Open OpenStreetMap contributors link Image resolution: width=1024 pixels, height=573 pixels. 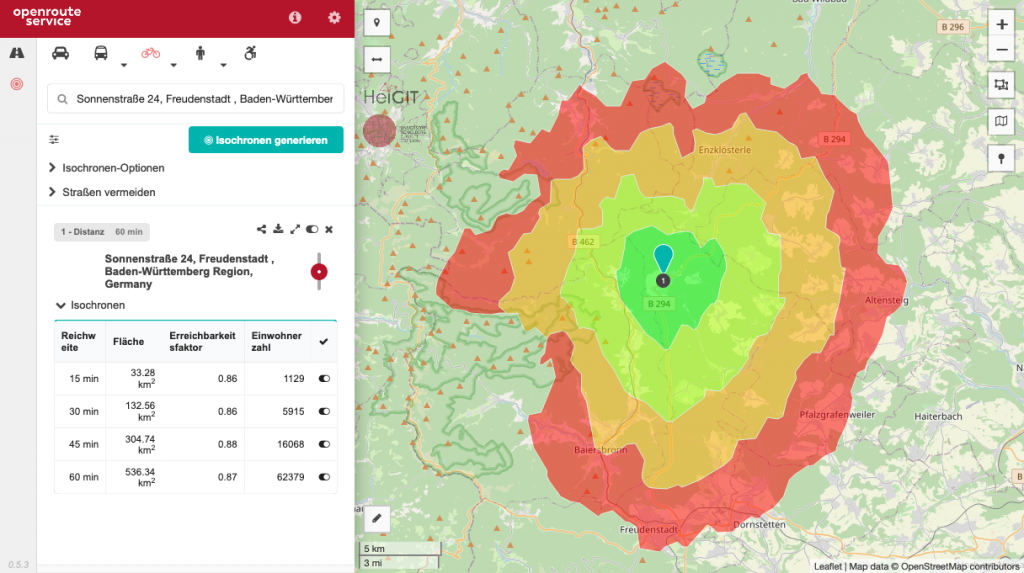(x=961, y=566)
